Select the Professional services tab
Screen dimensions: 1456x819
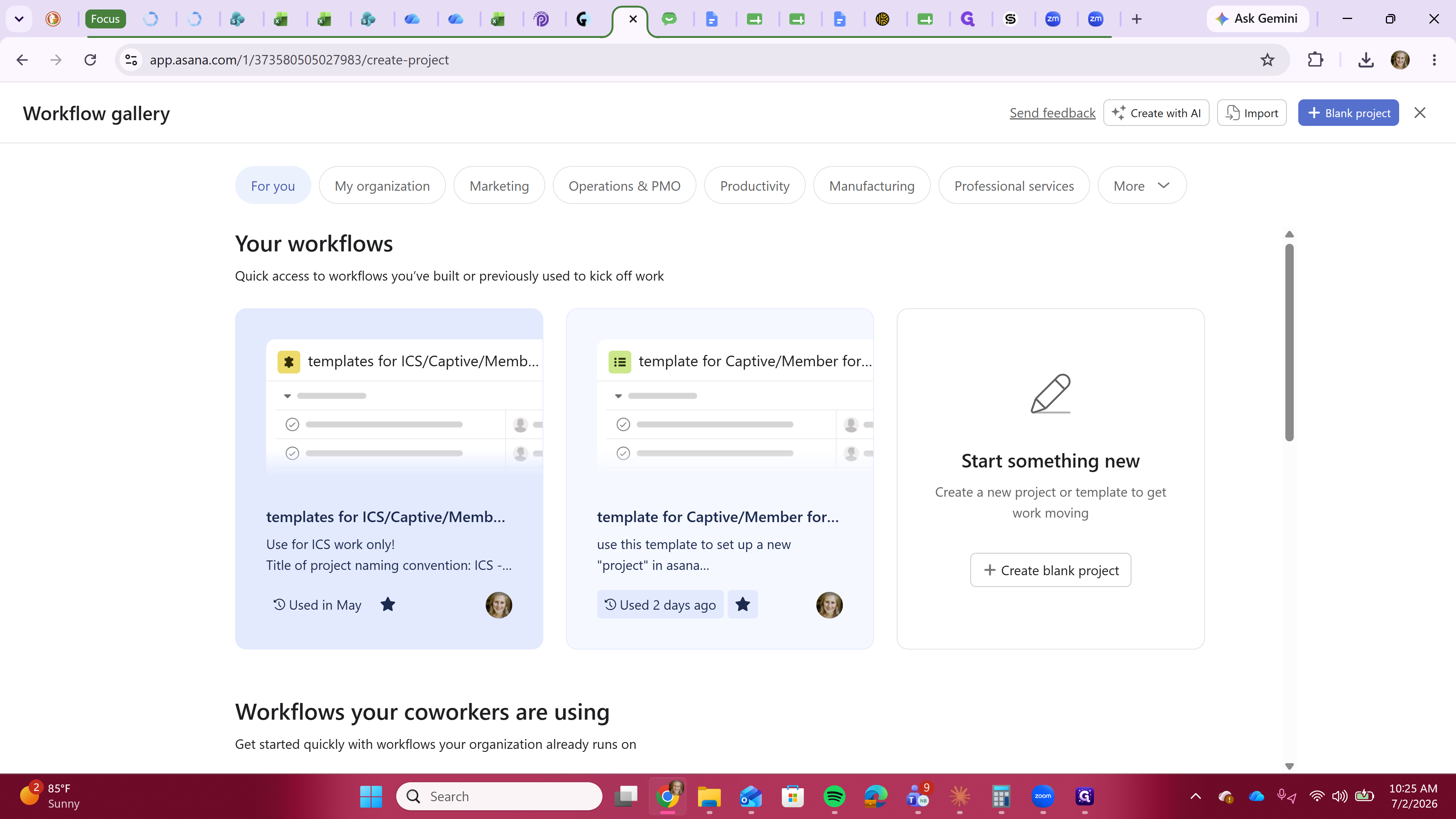[1014, 185]
